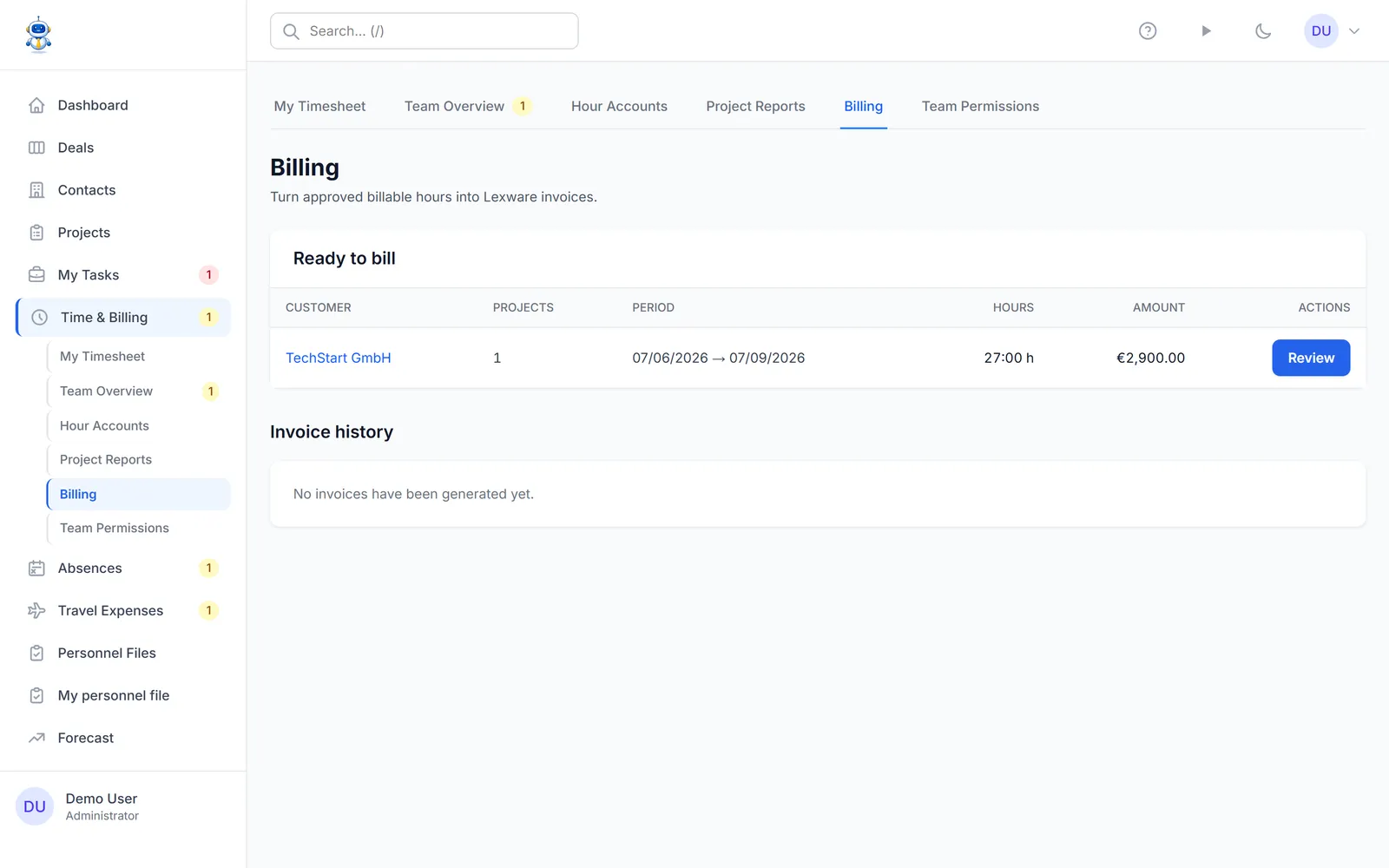Open Travel Expenses in sidebar
This screenshot has width=1389, height=868.
123,611
